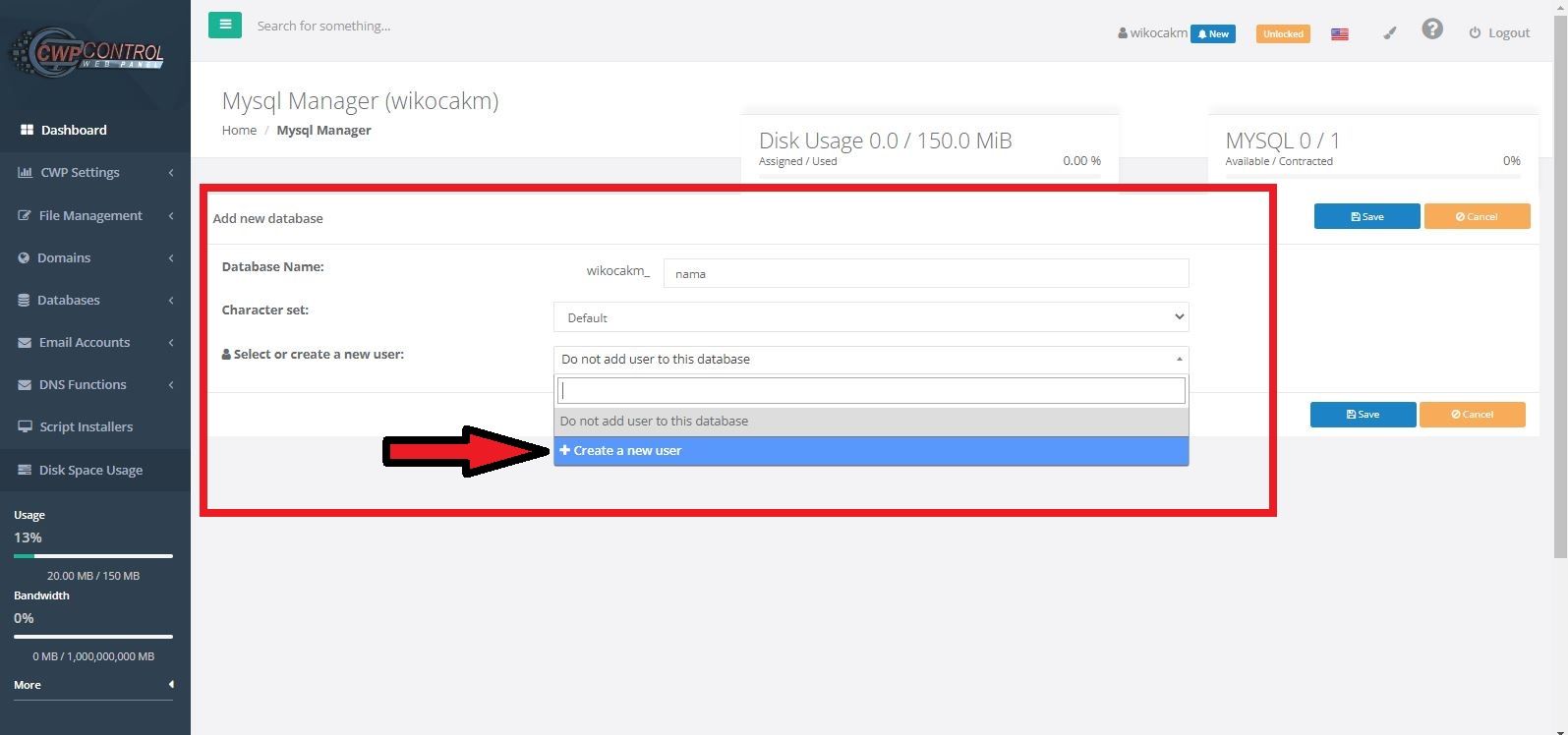The width and height of the screenshot is (1568, 735).
Task: Click the Mysql Manager breadcrumb
Action: (323, 130)
